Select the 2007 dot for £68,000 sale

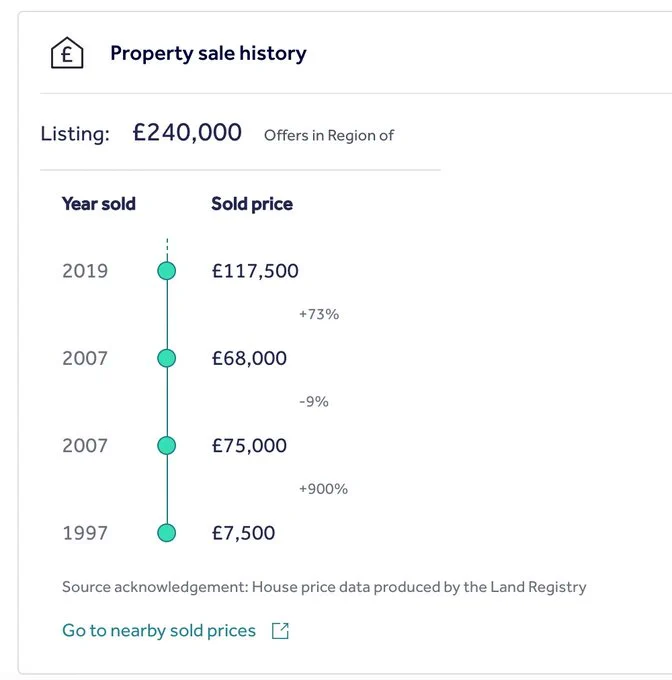166,358
